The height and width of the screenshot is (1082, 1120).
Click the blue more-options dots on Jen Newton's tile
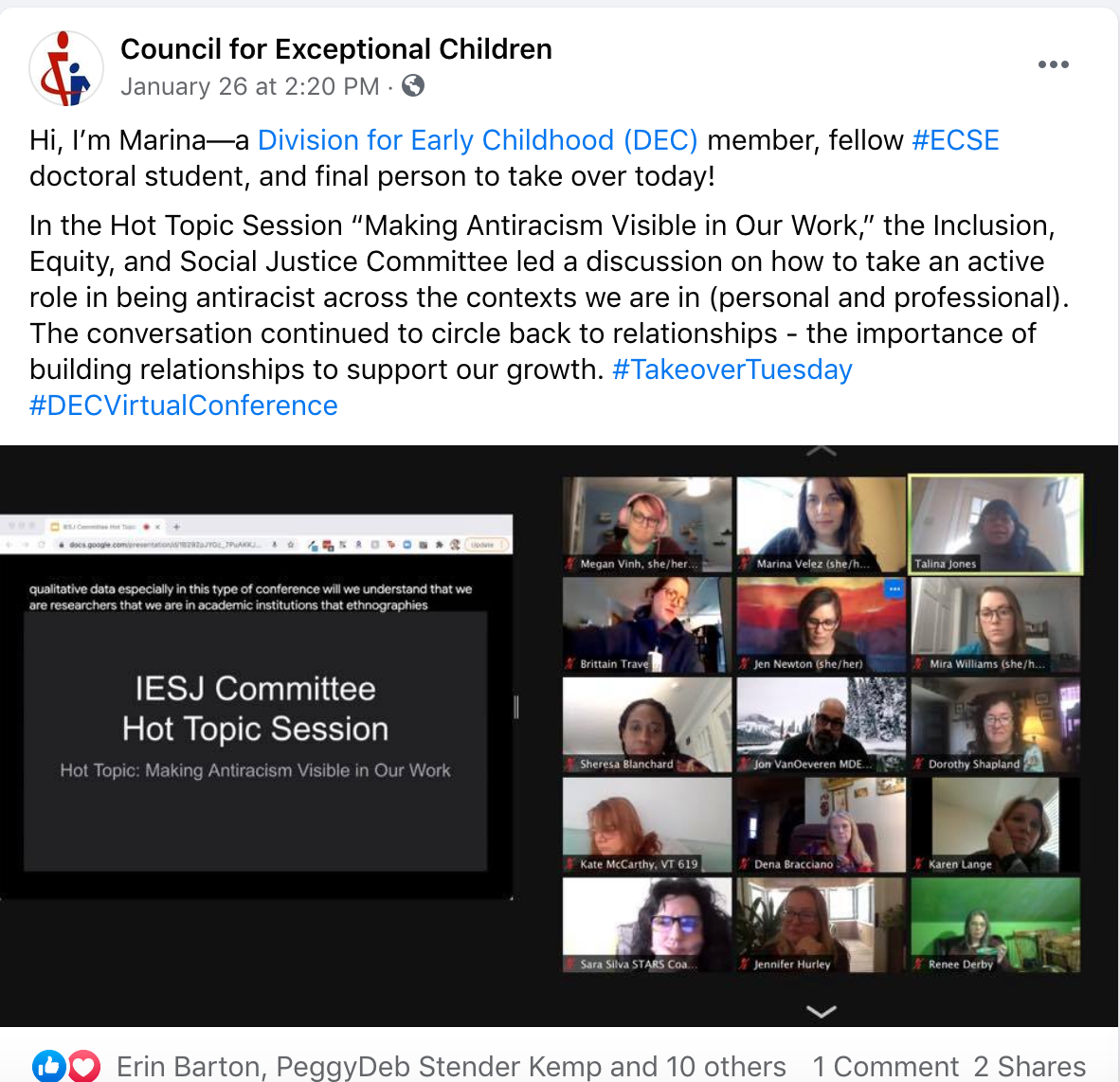pos(894,588)
